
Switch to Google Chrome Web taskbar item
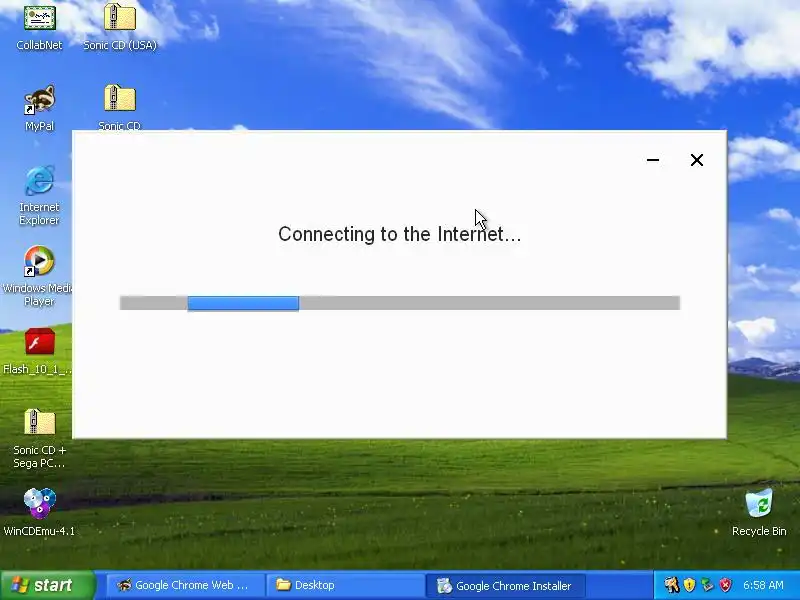[186, 586]
